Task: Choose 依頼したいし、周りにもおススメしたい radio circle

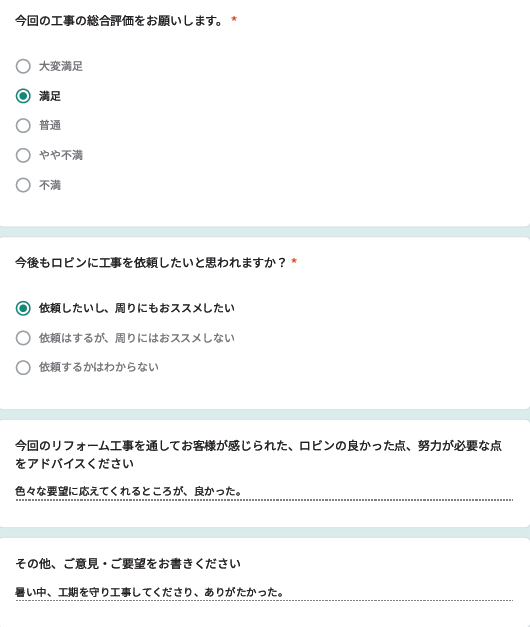Action: point(23,308)
